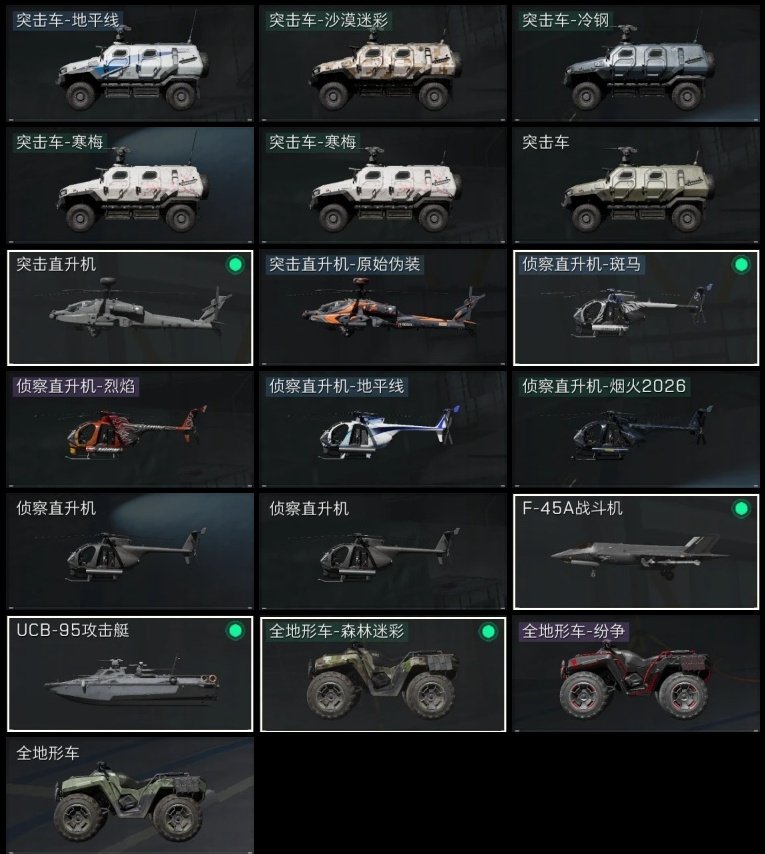765x854 pixels.
Task: Pick the 突击车-冷钢 steel blue skin
Action: tap(636, 64)
